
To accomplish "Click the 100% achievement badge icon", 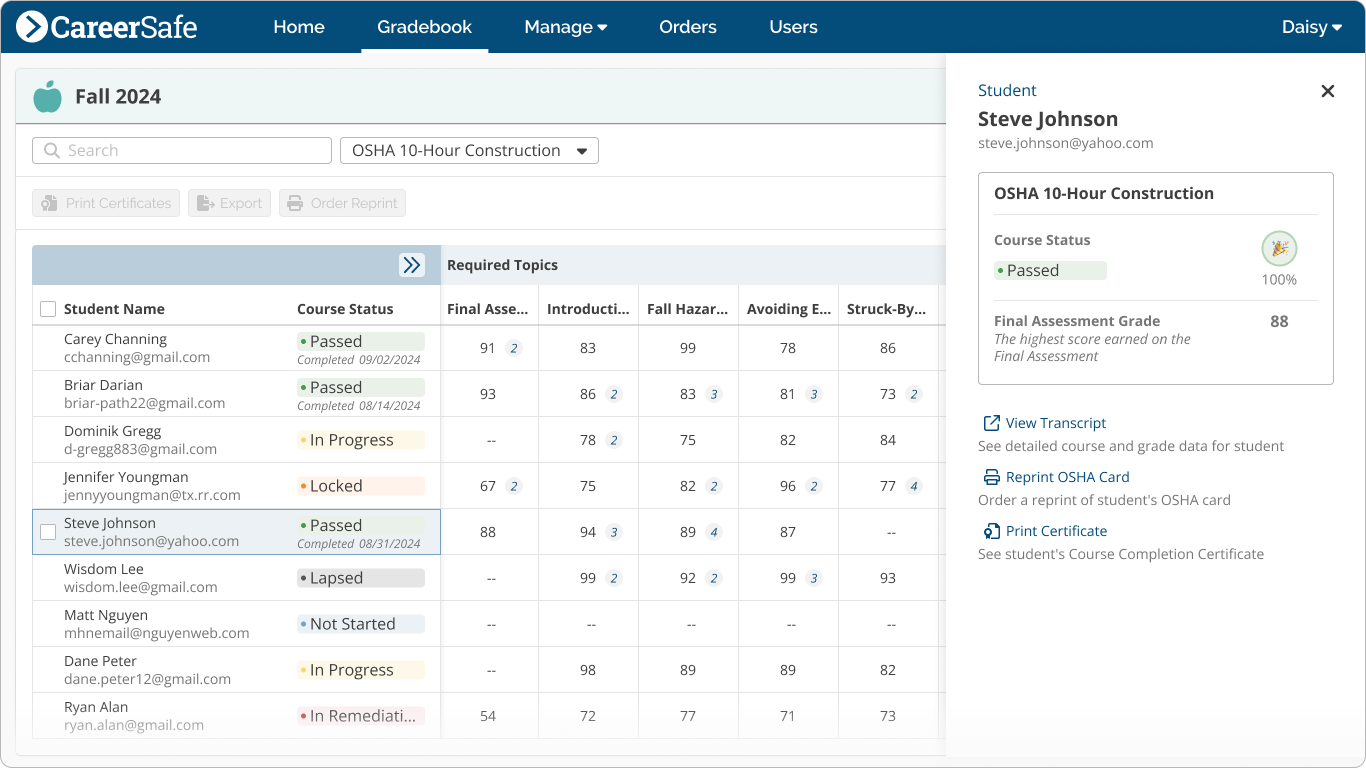I will coord(1279,248).
